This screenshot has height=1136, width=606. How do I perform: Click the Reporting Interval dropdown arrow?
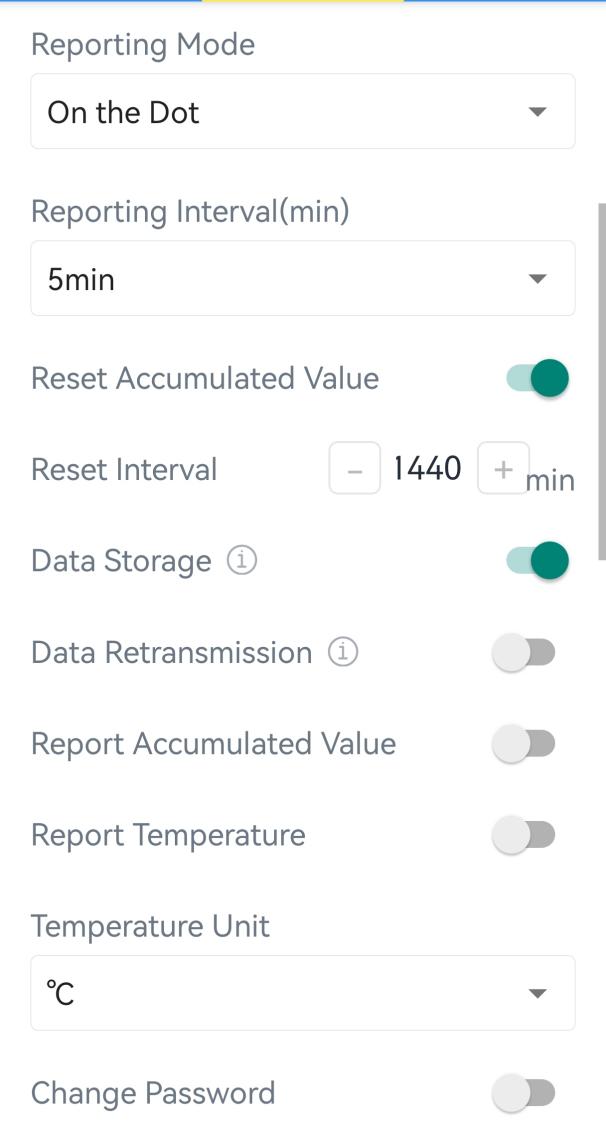click(537, 278)
